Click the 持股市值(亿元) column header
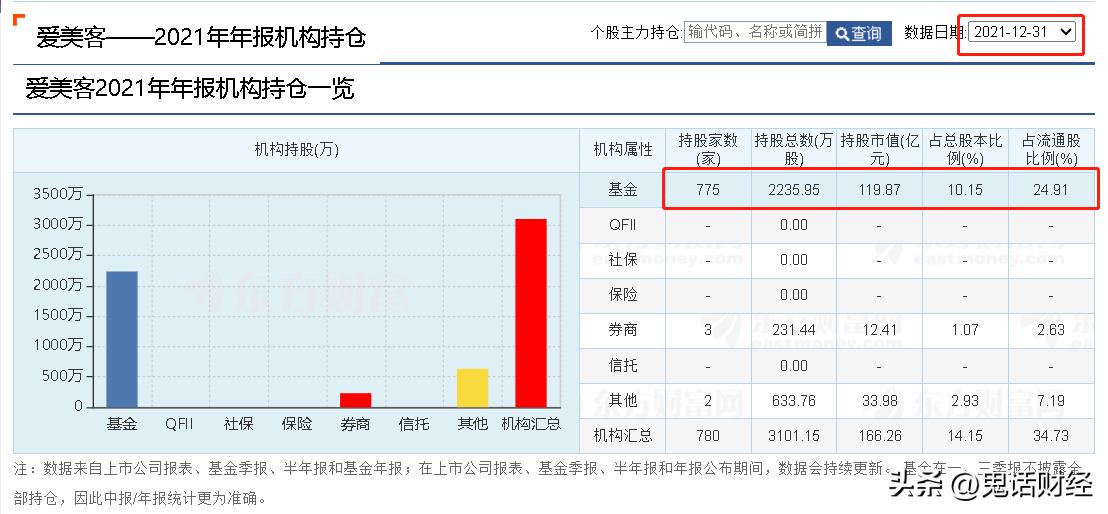The width and height of the screenshot is (1108, 514). pyautogui.click(x=880, y=150)
